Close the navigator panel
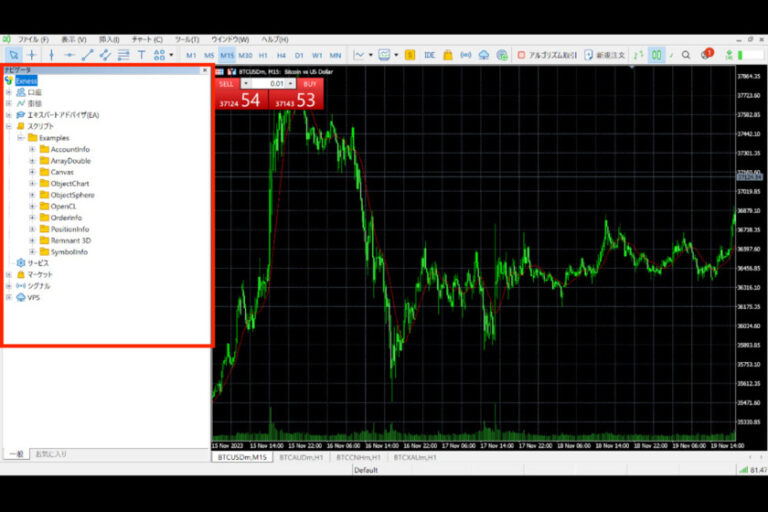 pos(205,70)
